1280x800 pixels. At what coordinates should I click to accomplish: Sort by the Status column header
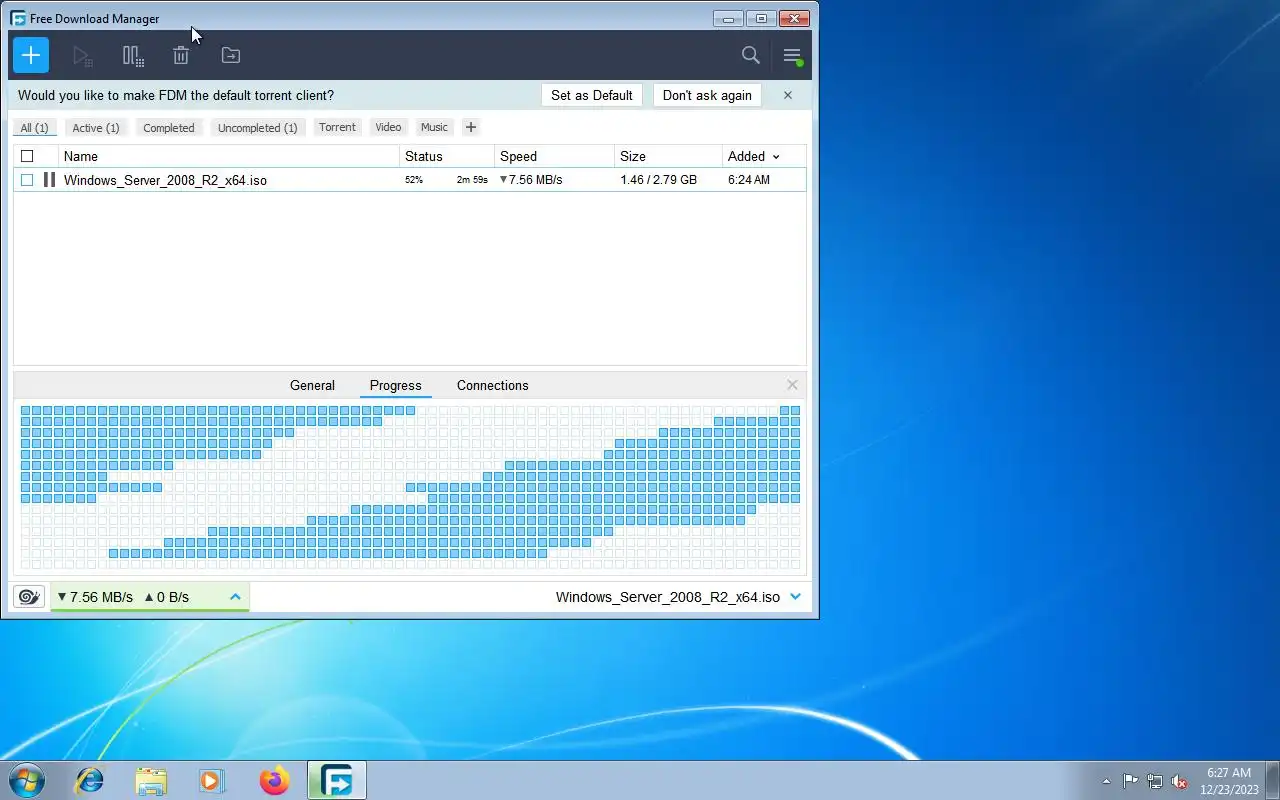tap(447, 156)
